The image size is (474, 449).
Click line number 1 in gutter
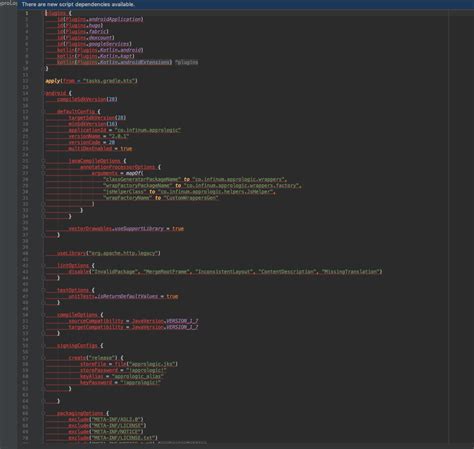point(27,13)
